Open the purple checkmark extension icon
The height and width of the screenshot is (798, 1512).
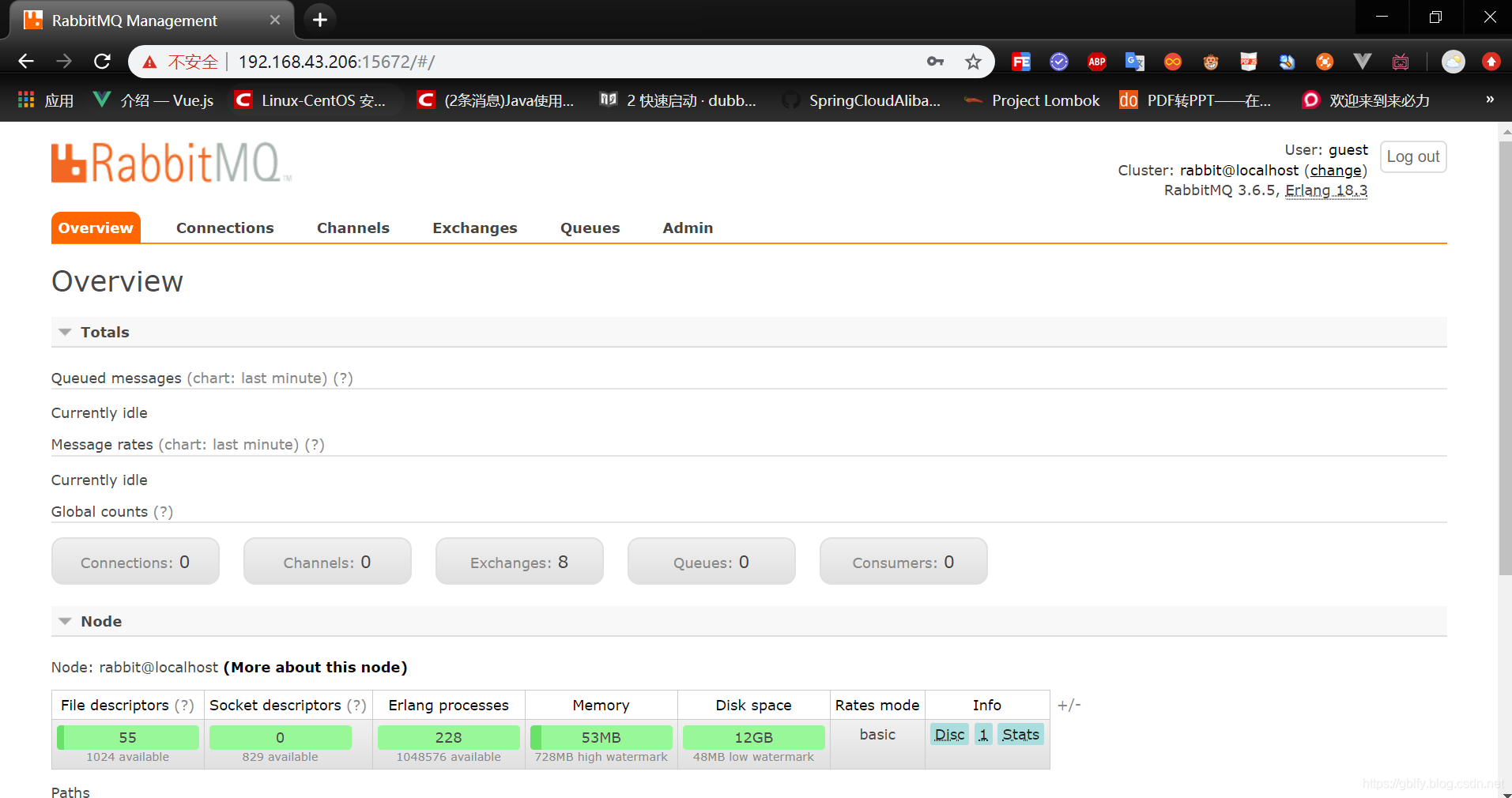click(1059, 62)
